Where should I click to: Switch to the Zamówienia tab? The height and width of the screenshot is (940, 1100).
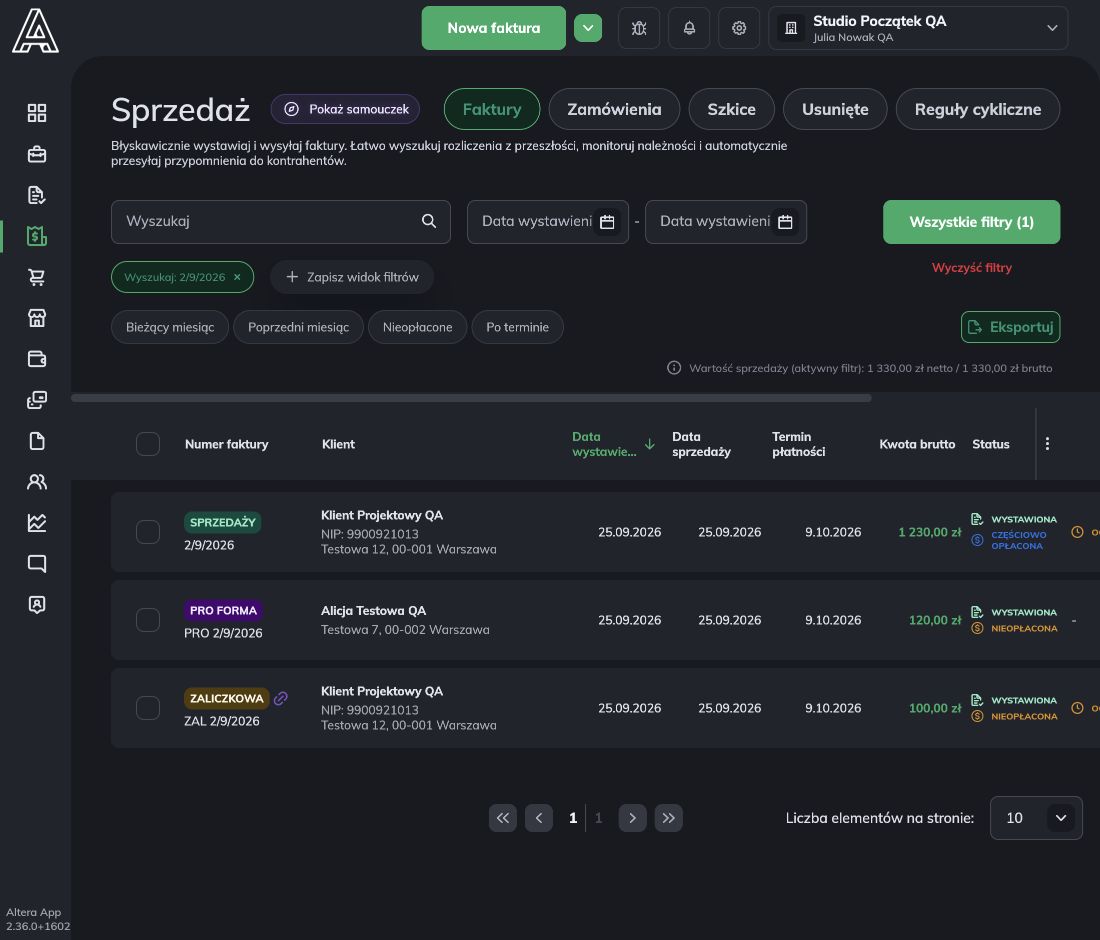point(615,109)
